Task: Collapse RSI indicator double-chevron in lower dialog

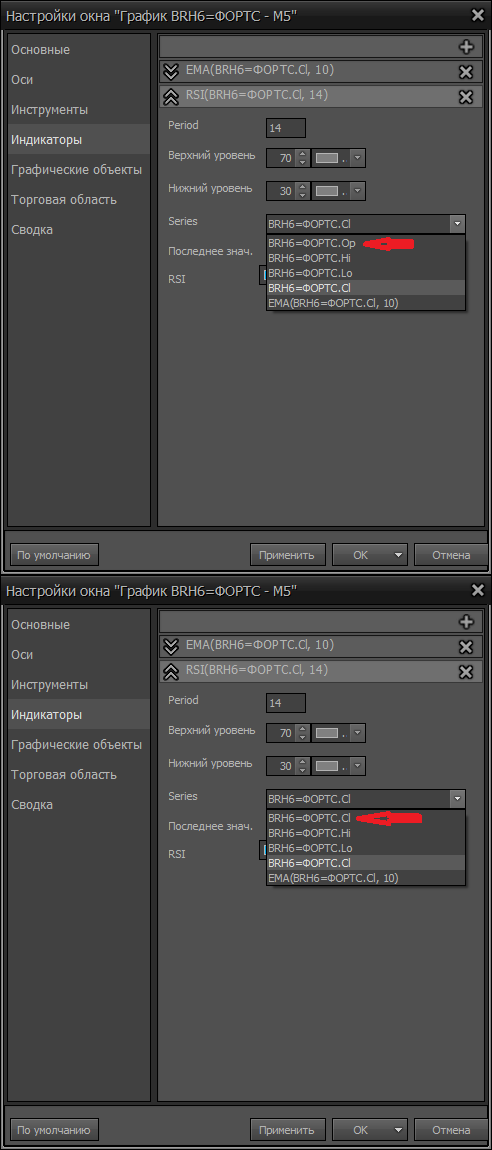Action: 171,671
